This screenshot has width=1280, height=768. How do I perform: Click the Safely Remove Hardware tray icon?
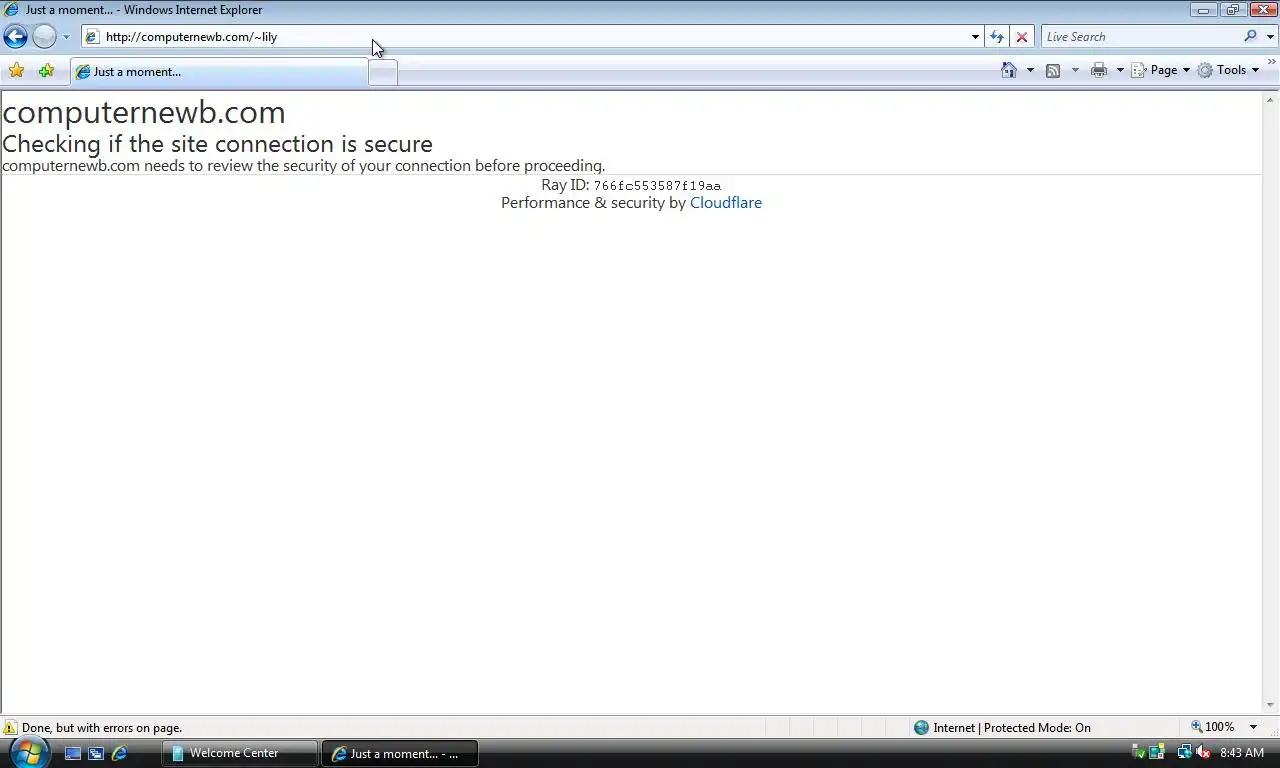tap(1139, 752)
